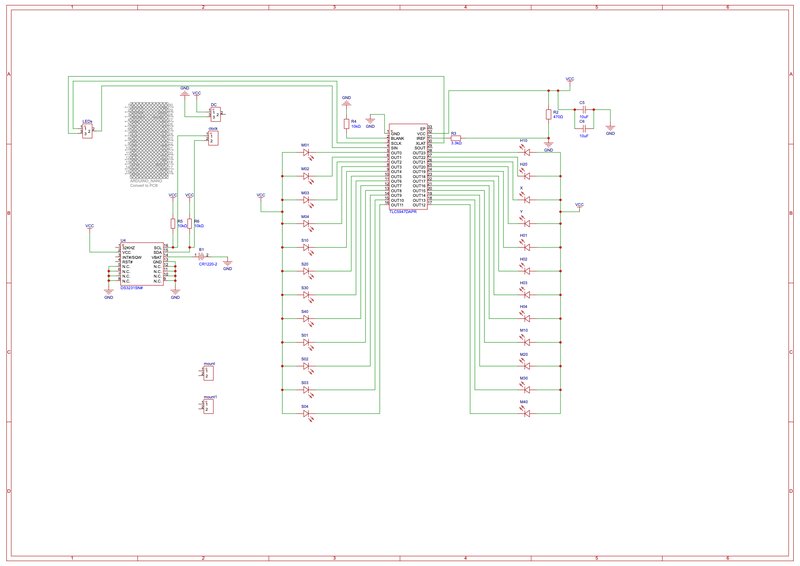Select the S10 LED symbol
Screen dimensions: 800x566
[x=307, y=248]
